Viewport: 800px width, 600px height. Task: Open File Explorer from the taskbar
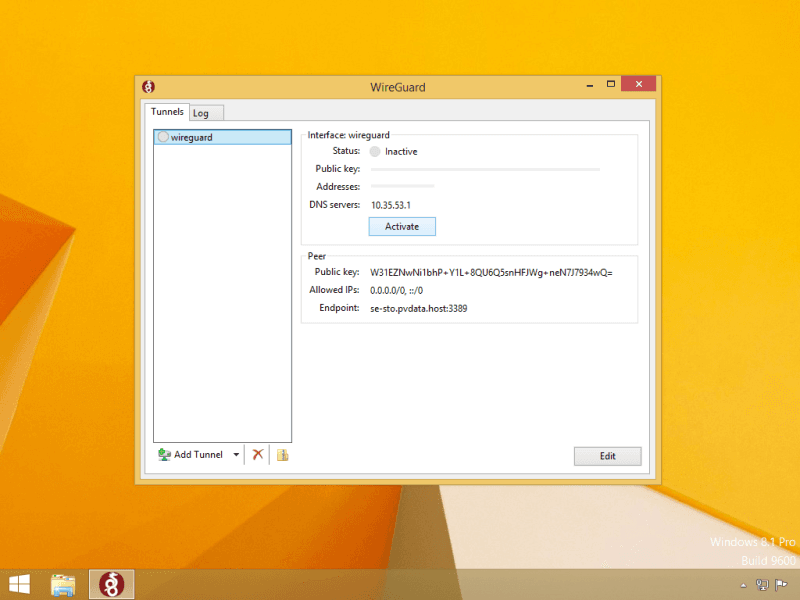[64, 584]
